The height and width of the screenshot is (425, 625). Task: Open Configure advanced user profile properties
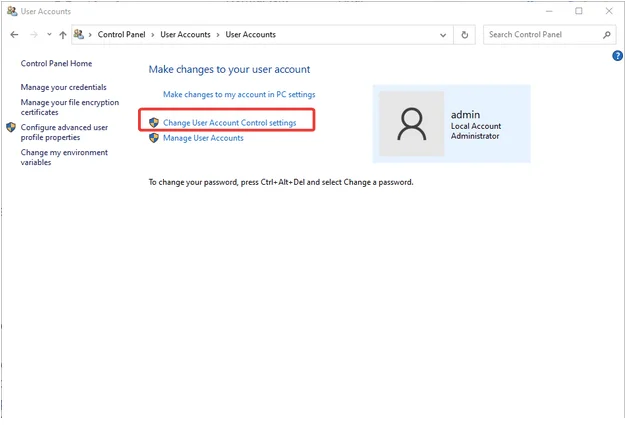[64, 132]
